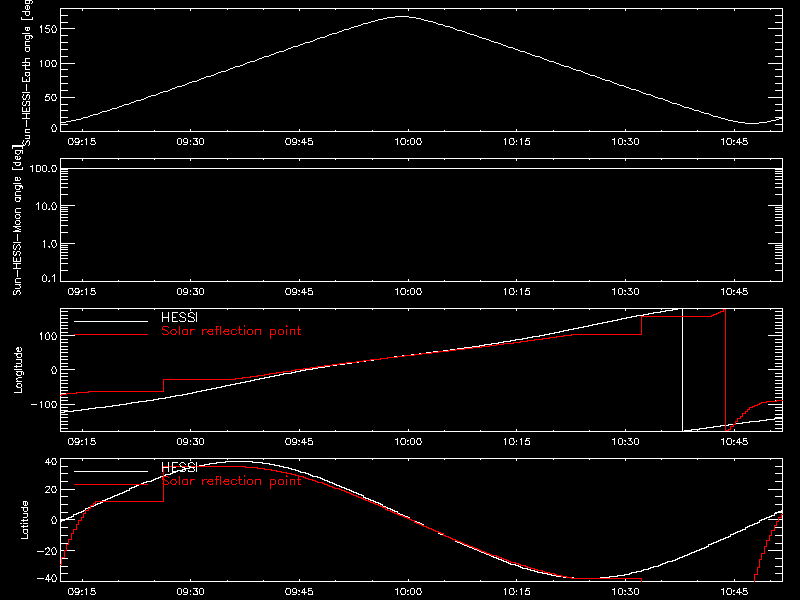Image resolution: width=800 pixels, height=600 pixels.
Task: Click 10:30 time label under Earth angle plot
Action: [x=626, y=141]
